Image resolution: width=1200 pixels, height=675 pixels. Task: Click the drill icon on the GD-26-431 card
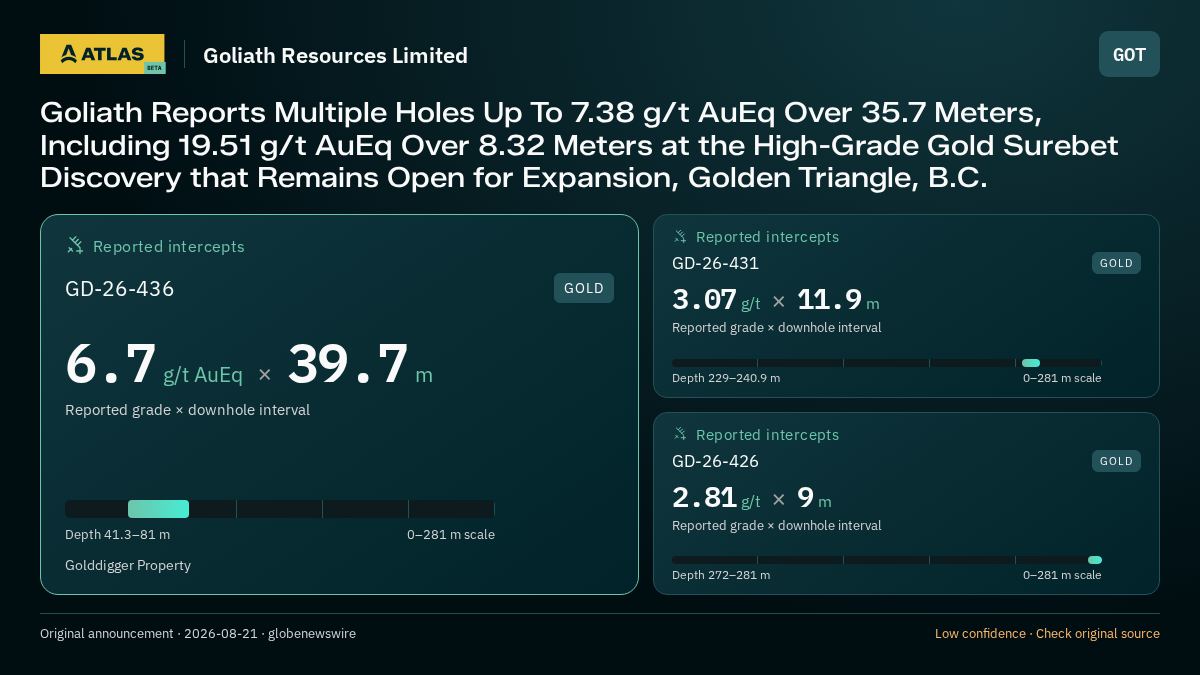tap(680, 237)
